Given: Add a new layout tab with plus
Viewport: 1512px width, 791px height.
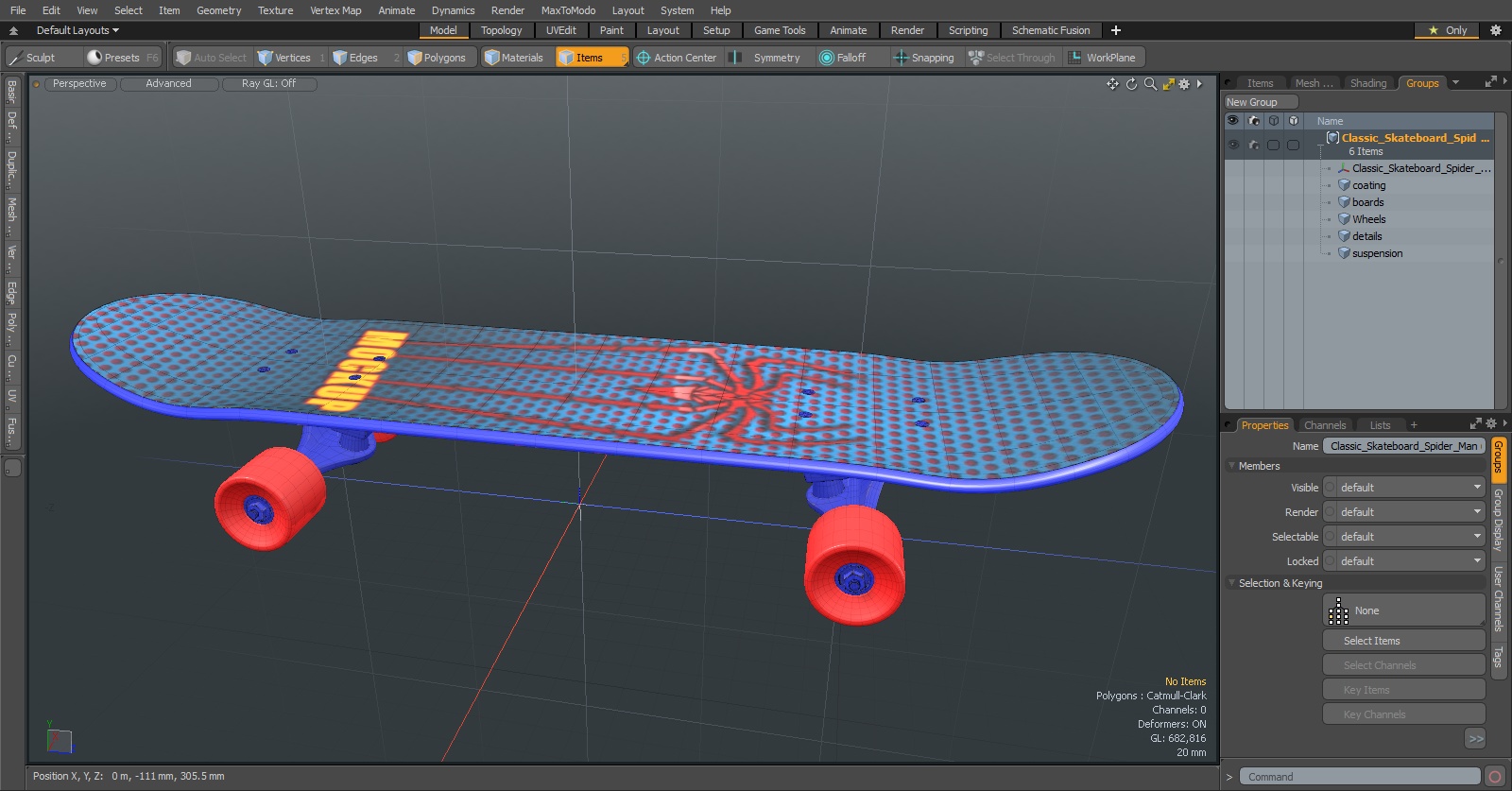Looking at the screenshot, I should [x=1116, y=30].
